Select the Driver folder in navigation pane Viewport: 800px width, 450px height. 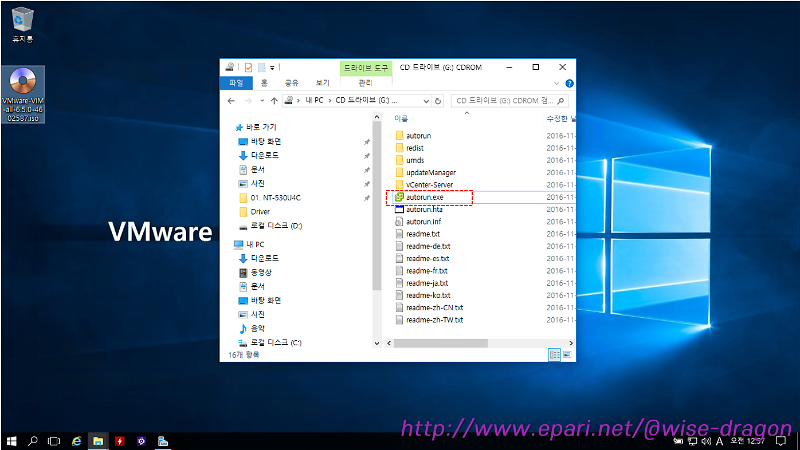pyautogui.click(x=260, y=212)
